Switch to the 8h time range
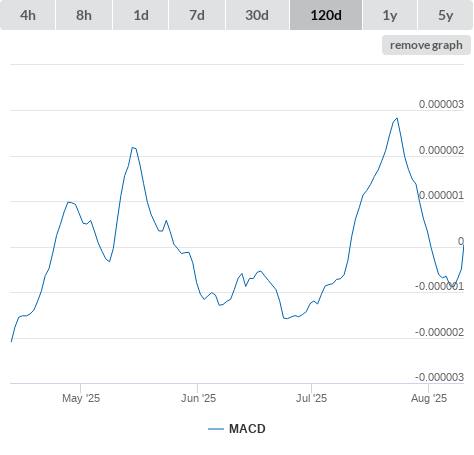 coord(84,15)
